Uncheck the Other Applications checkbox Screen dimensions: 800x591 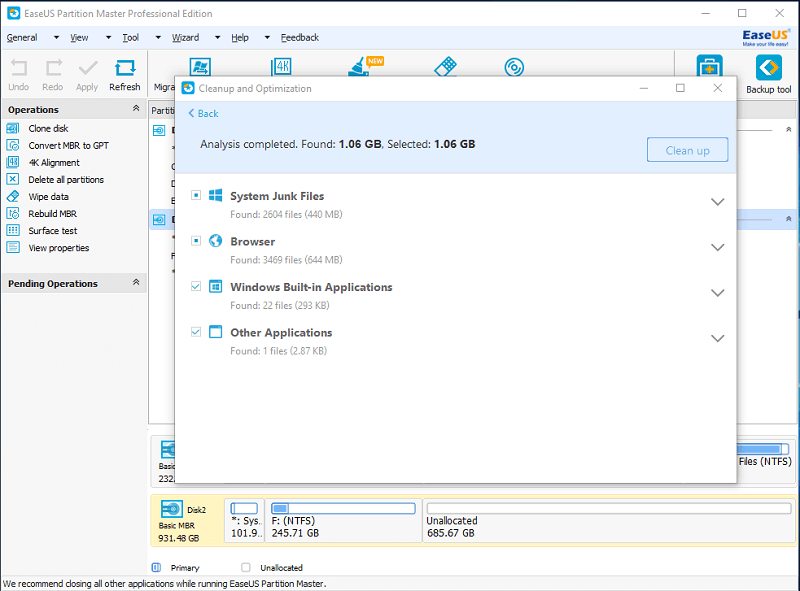pyautogui.click(x=196, y=332)
